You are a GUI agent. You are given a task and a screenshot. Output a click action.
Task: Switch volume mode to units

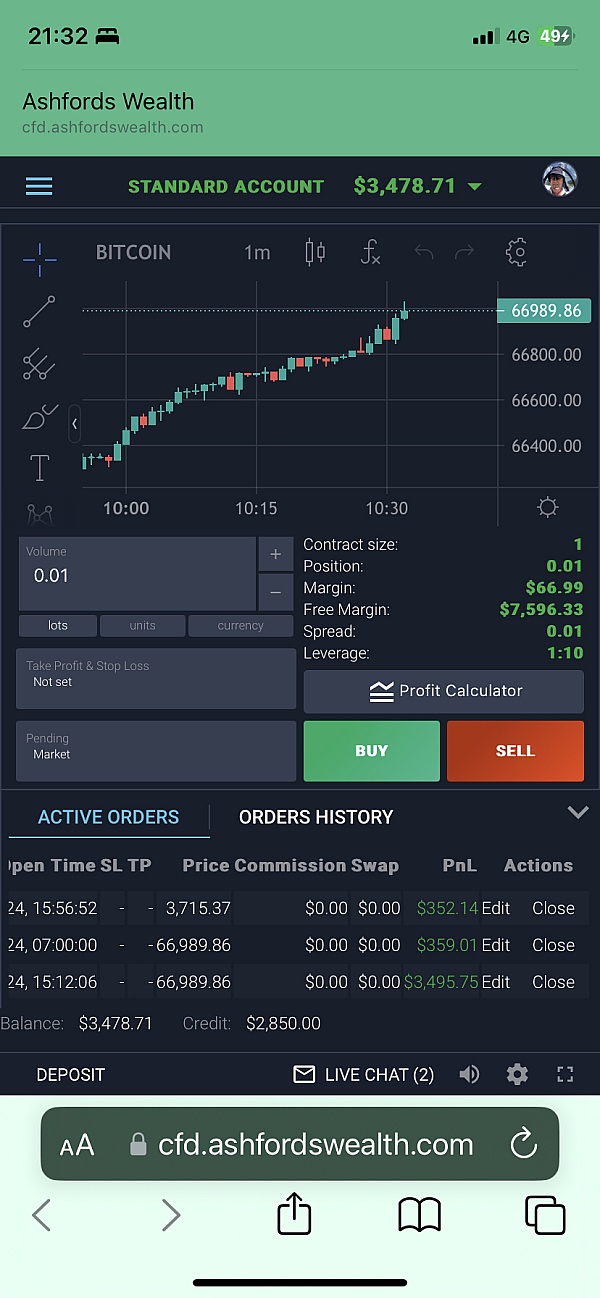(x=142, y=626)
